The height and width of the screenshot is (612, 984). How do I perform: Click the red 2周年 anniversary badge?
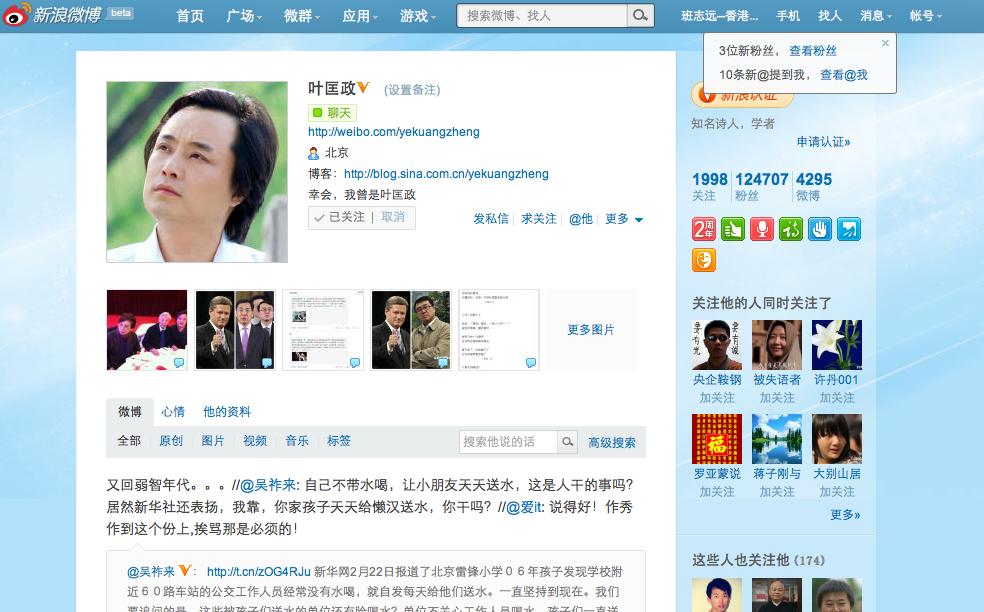pos(704,229)
